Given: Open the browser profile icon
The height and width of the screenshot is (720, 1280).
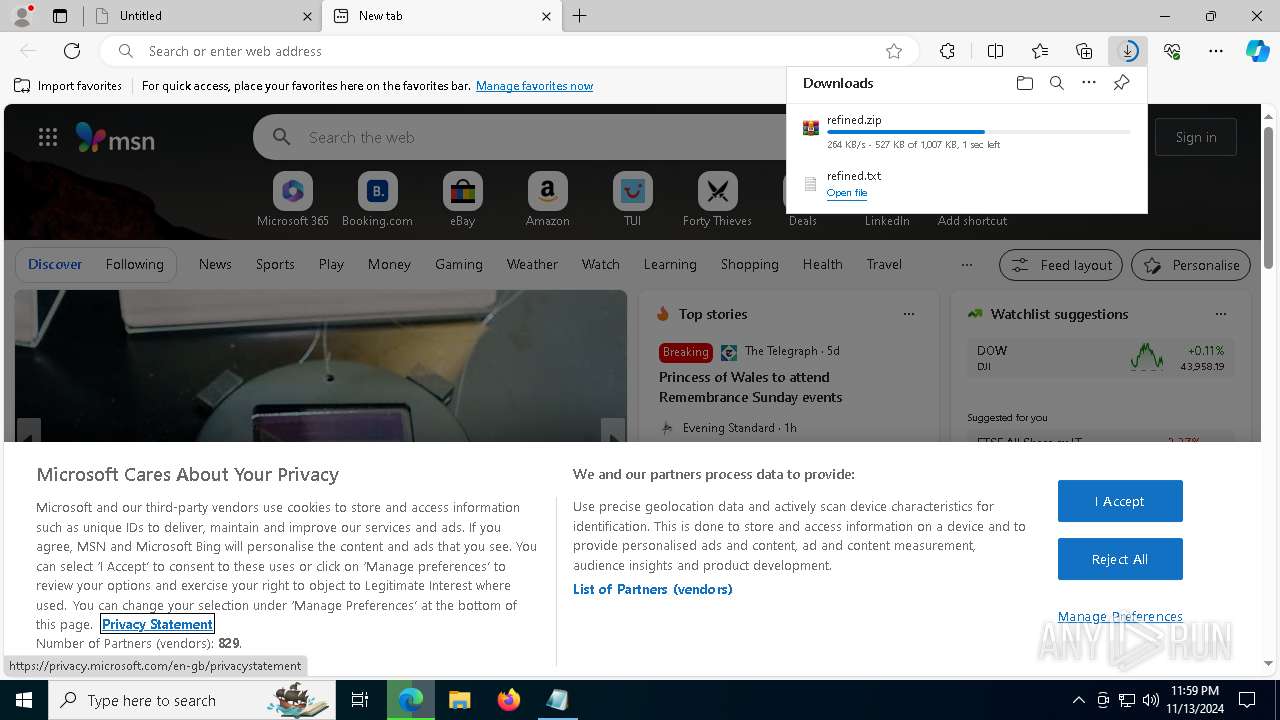Looking at the screenshot, I should [21, 16].
